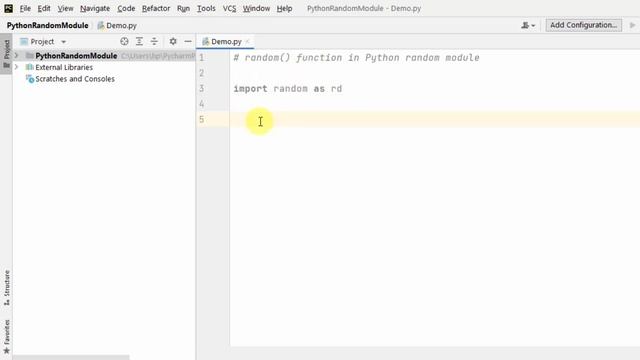Close the Demo.py editor tab

click(247, 42)
